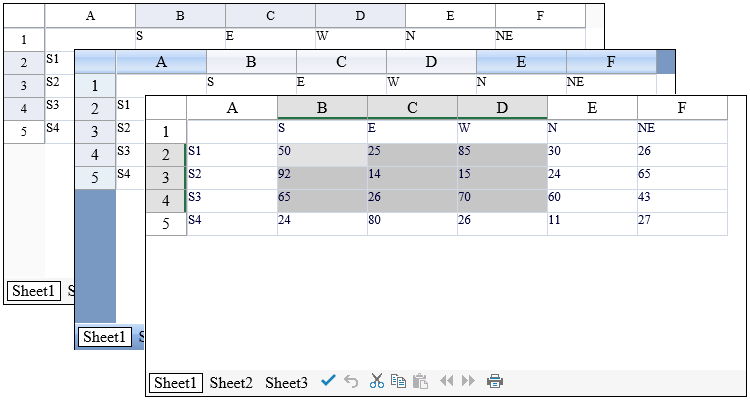Select column E header in front spreadsheet

pos(592,108)
